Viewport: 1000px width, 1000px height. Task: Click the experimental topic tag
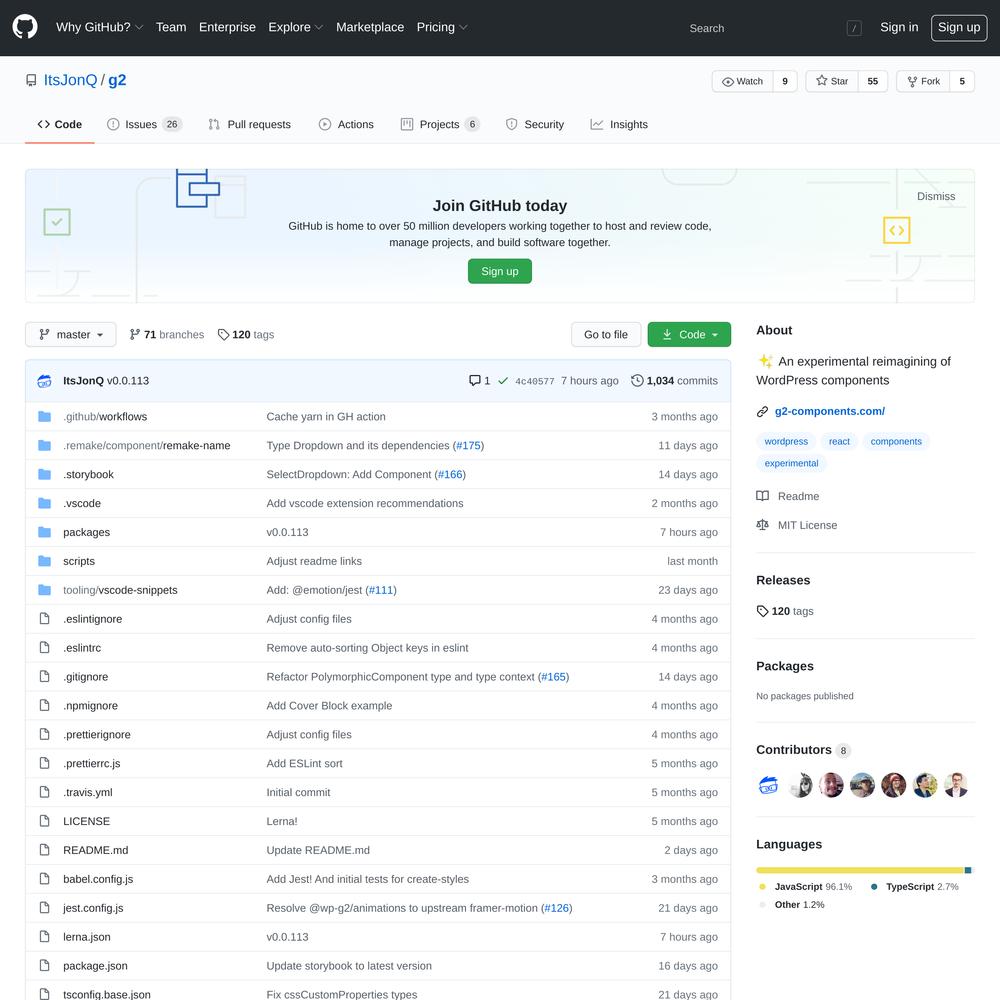(x=791, y=463)
